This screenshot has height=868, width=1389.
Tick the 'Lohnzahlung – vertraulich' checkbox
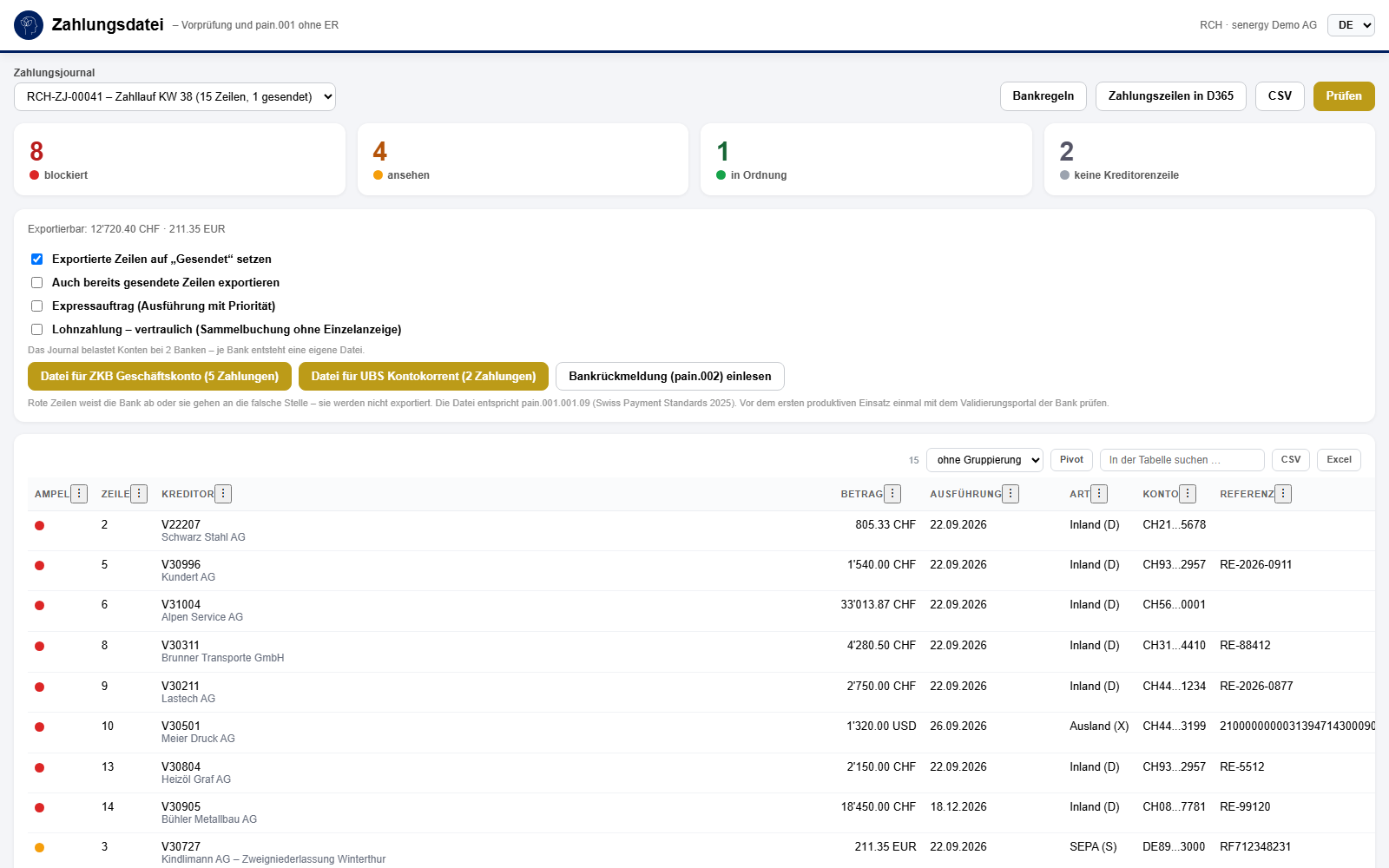36,329
